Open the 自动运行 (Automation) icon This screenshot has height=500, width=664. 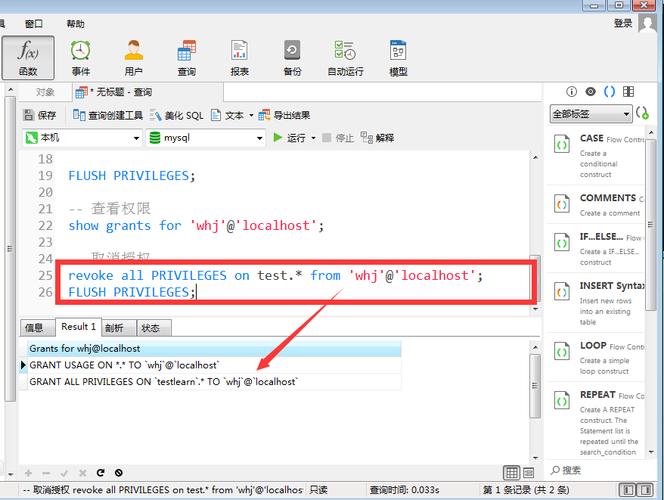click(x=345, y=58)
